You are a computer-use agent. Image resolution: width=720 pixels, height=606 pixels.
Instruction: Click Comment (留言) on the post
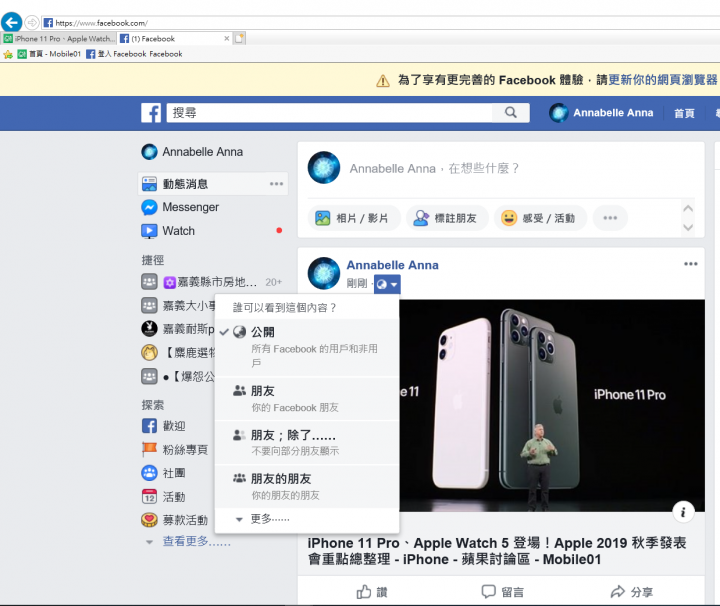(502, 592)
